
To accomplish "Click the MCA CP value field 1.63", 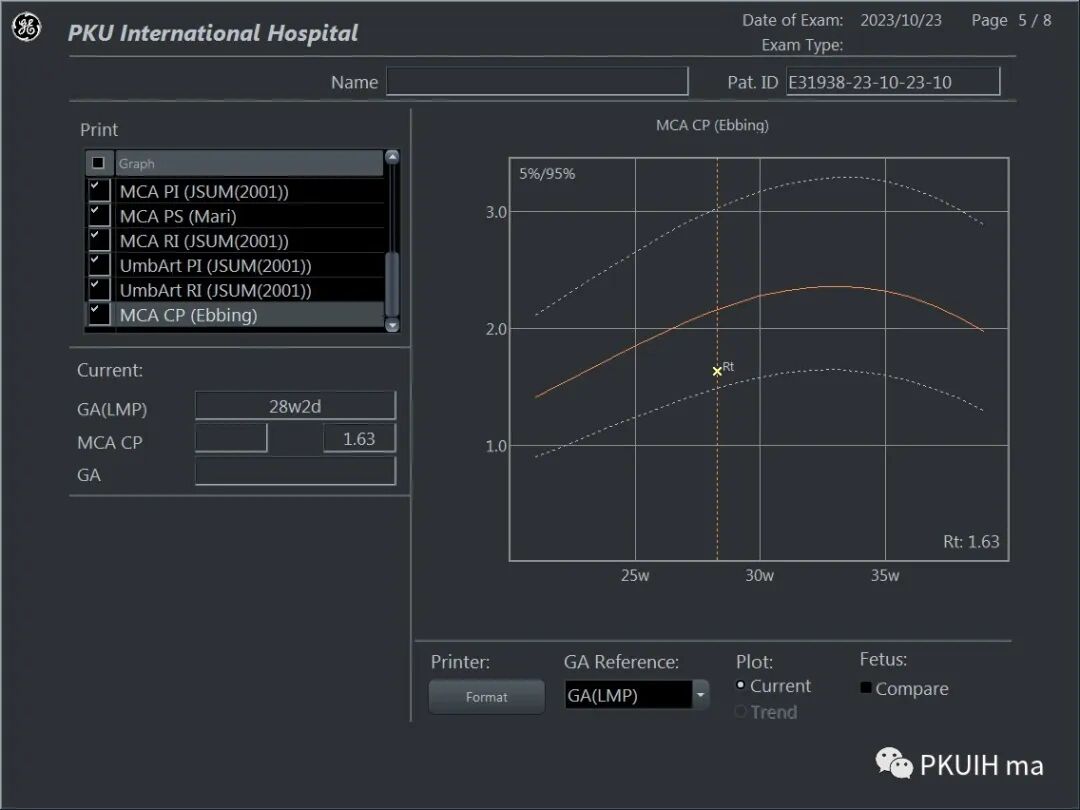I will (360, 439).
